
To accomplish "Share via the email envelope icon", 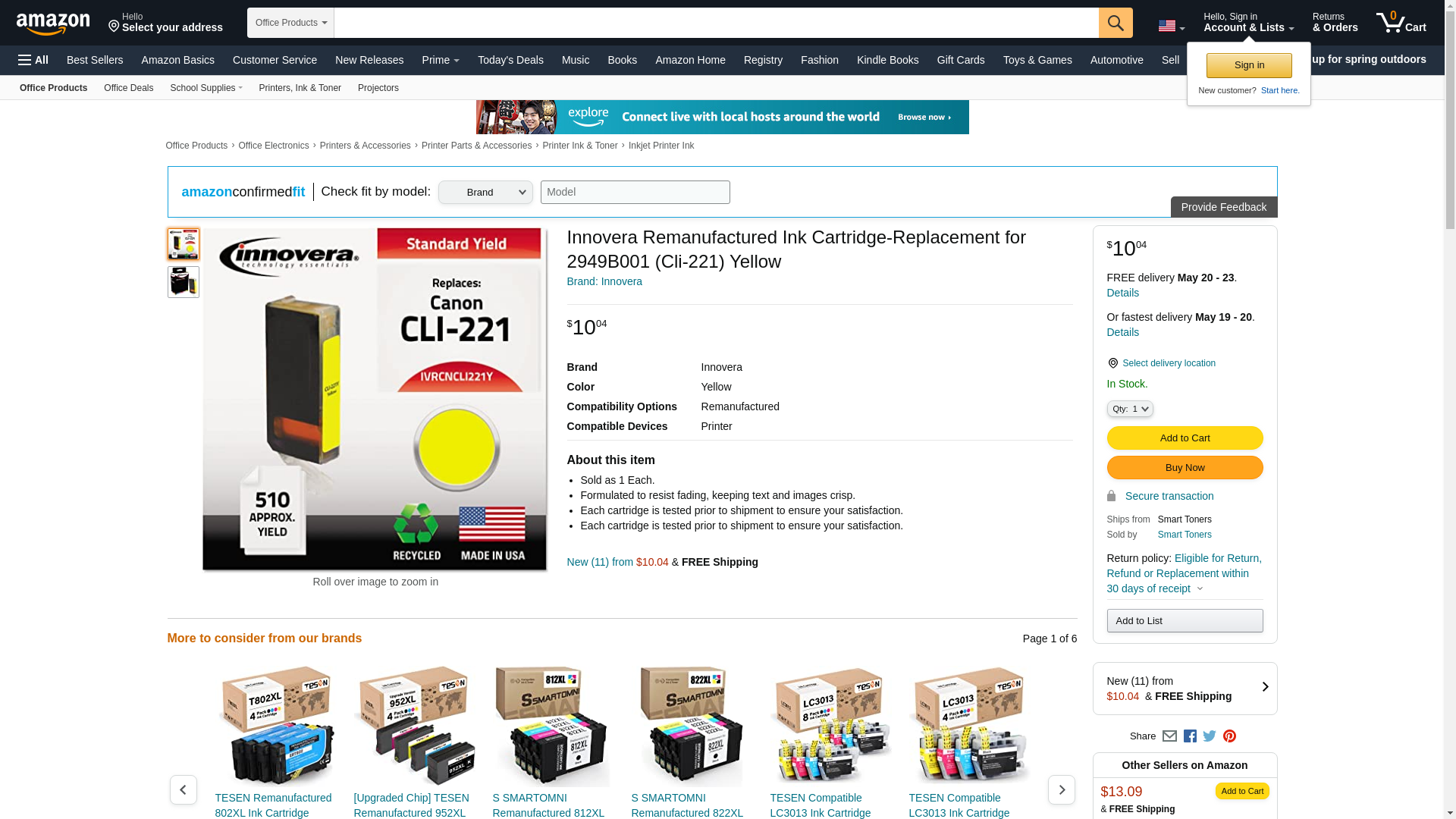I will [1169, 736].
